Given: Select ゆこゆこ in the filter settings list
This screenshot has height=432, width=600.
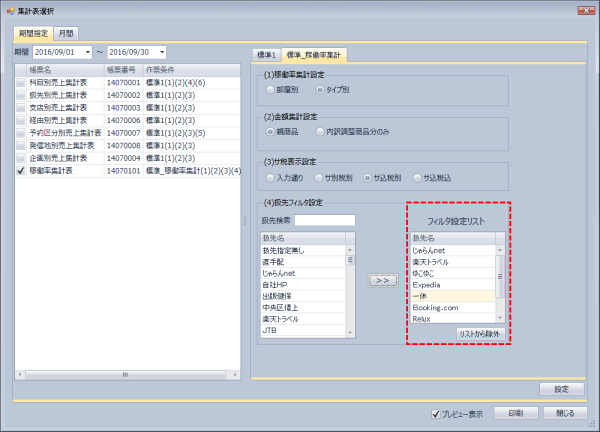Looking at the screenshot, I should click(x=453, y=273).
